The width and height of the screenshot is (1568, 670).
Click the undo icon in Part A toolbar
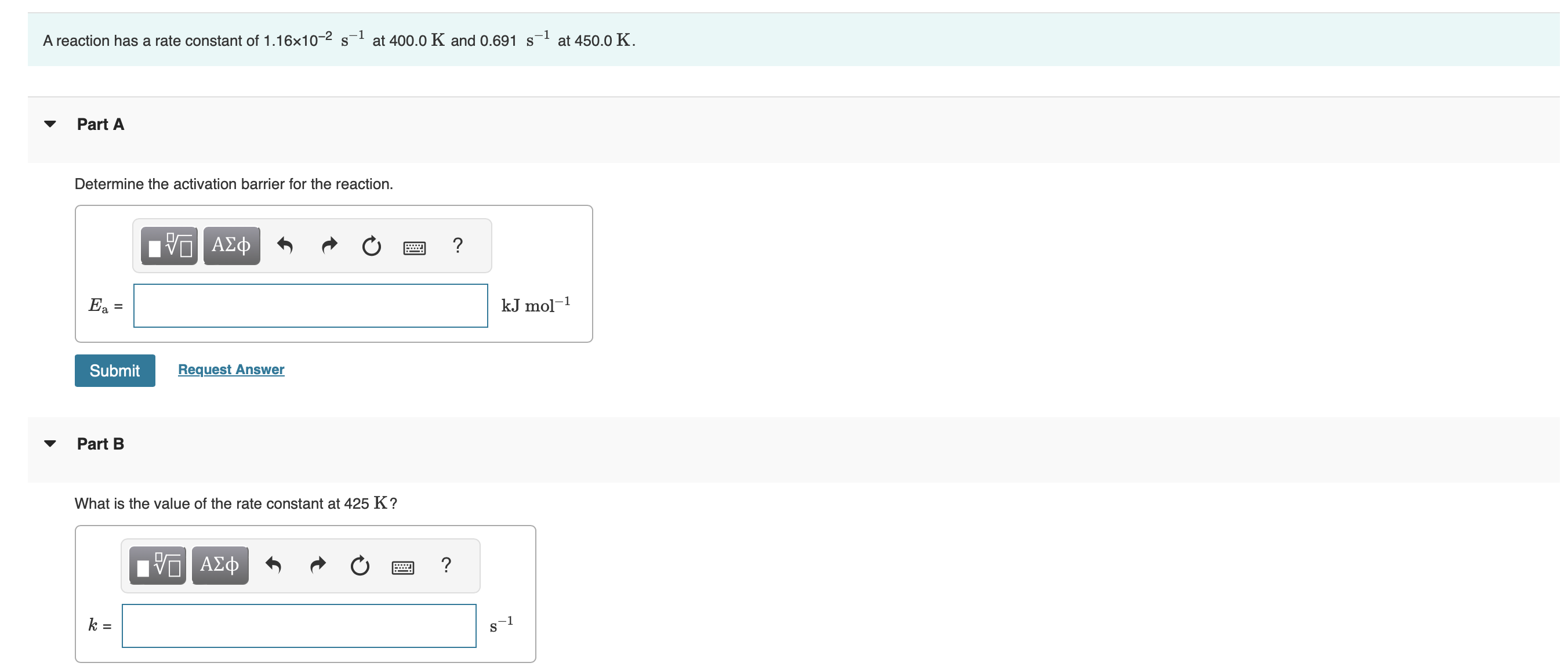point(285,245)
